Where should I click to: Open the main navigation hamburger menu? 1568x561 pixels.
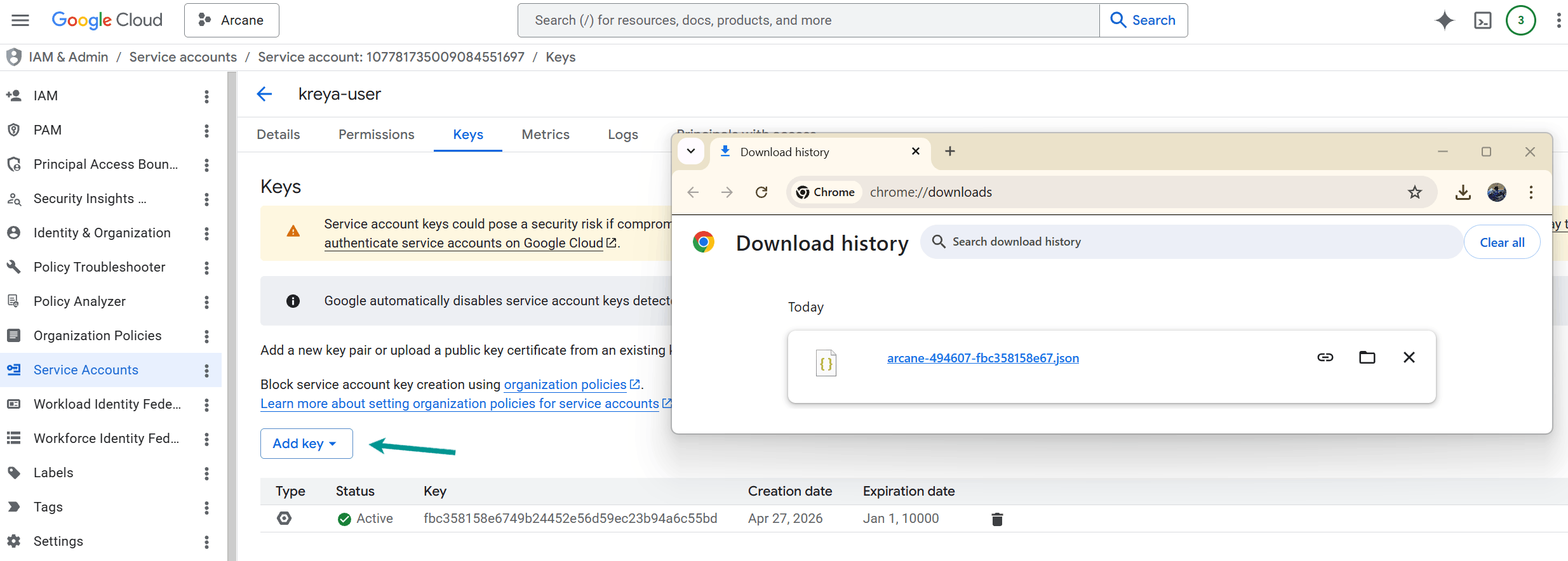(x=20, y=20)
